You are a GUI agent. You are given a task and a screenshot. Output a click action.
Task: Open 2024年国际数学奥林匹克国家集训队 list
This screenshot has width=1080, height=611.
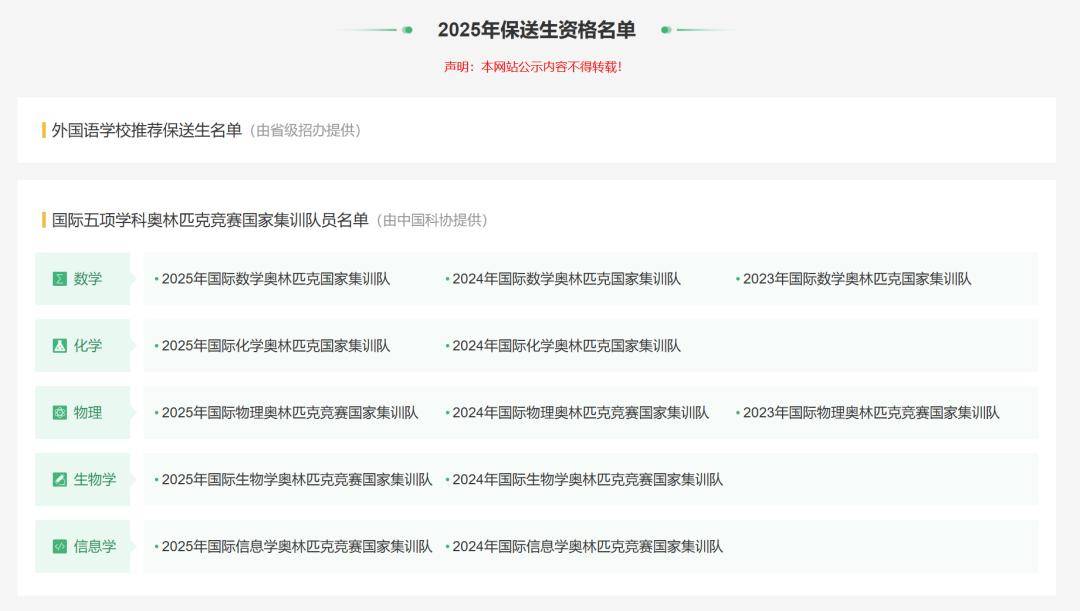tap(566, 279)
